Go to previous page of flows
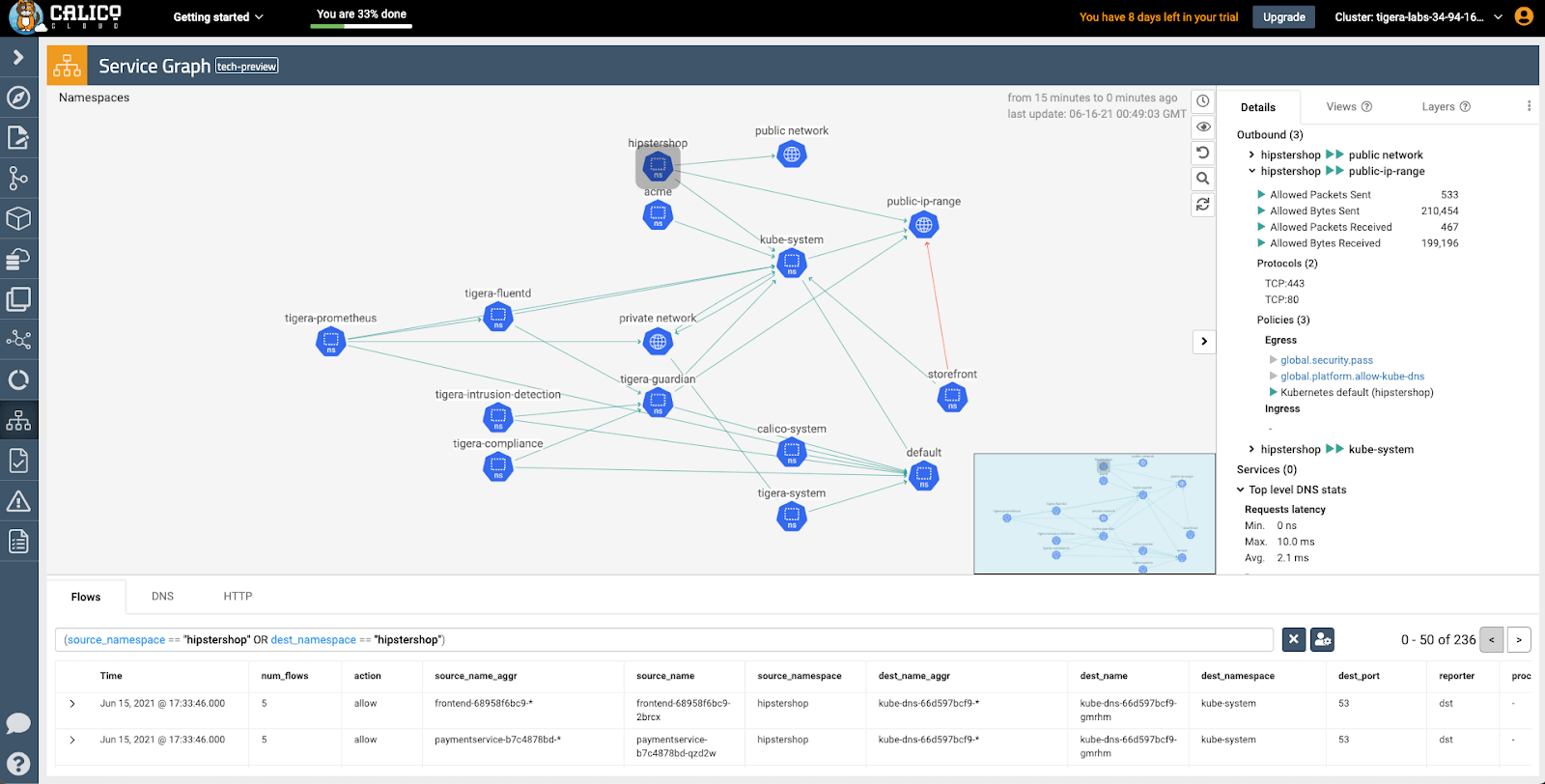Screen dimensions: 1545x784 point(1491,639)
